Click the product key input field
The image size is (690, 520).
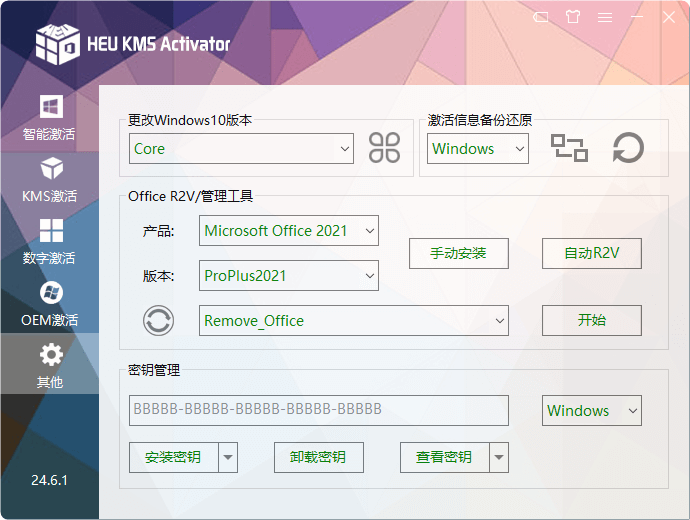click(x=319, y=410)
